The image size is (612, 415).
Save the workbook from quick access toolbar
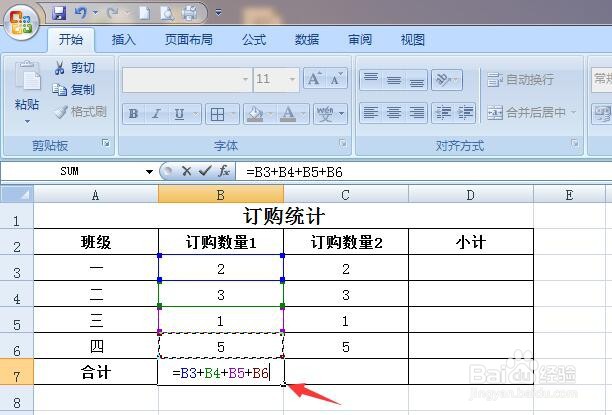tap(59, 13)
